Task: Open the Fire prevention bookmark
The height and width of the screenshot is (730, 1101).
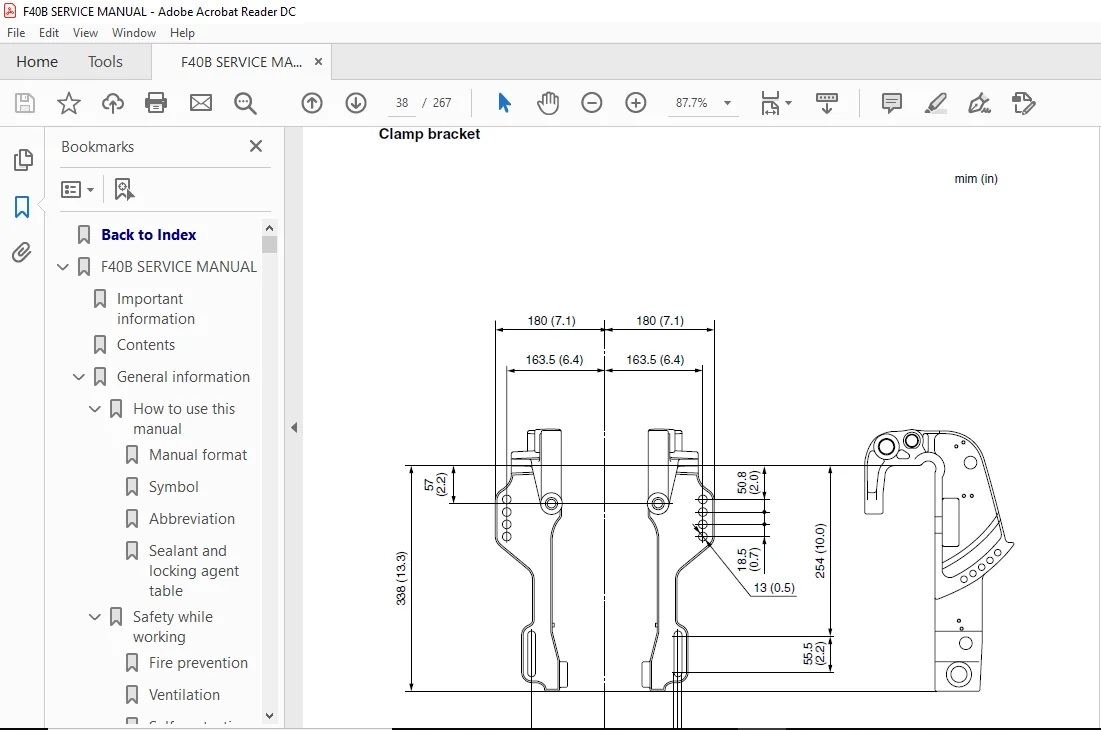Action: [198, 663]
